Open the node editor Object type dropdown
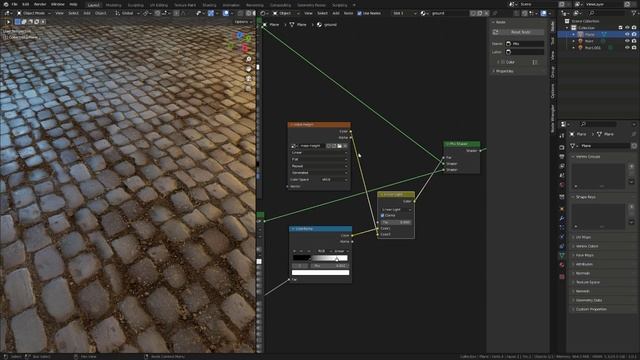The image size is (640, 360). point(284,13)
